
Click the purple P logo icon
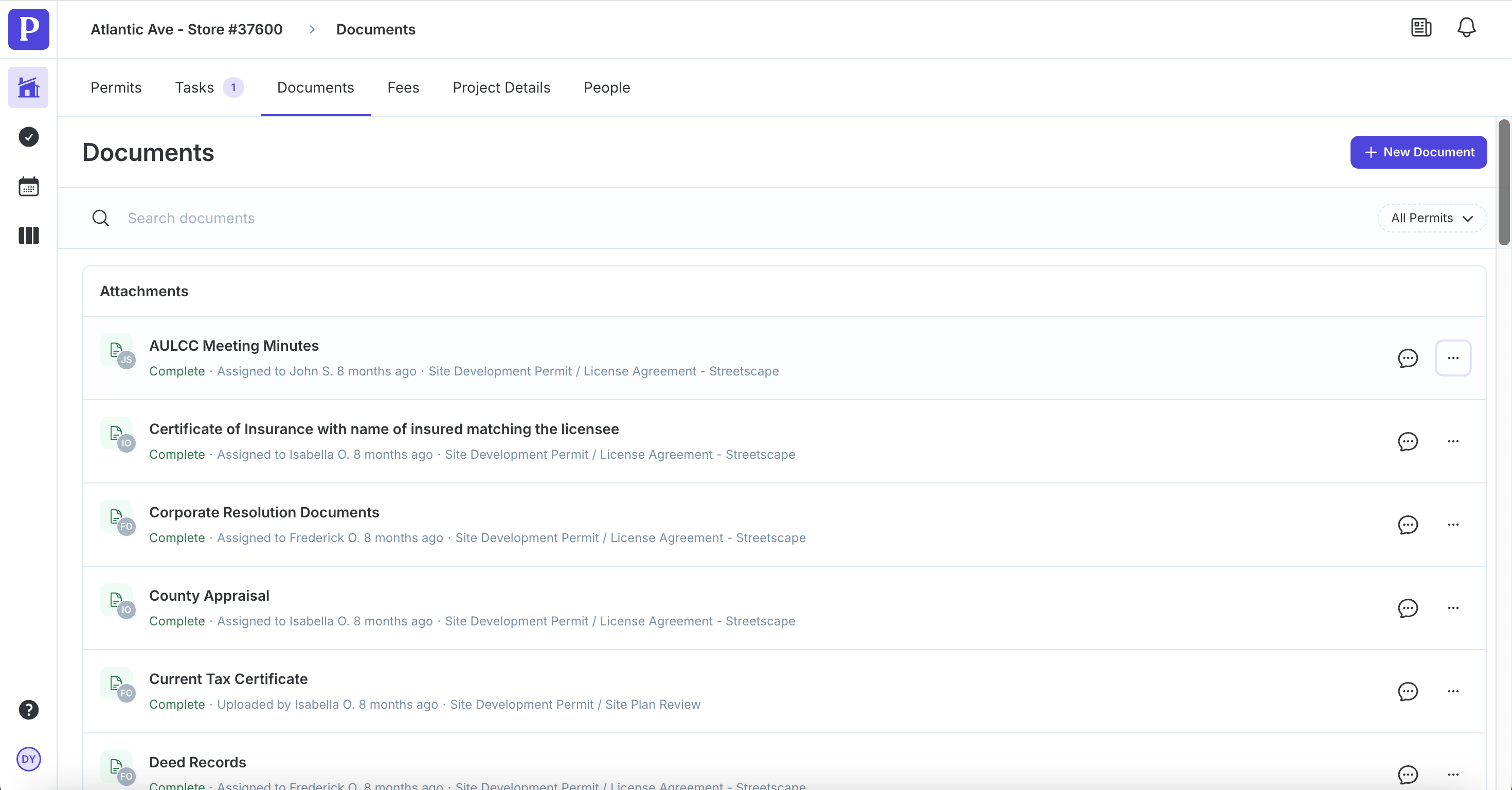28,29
